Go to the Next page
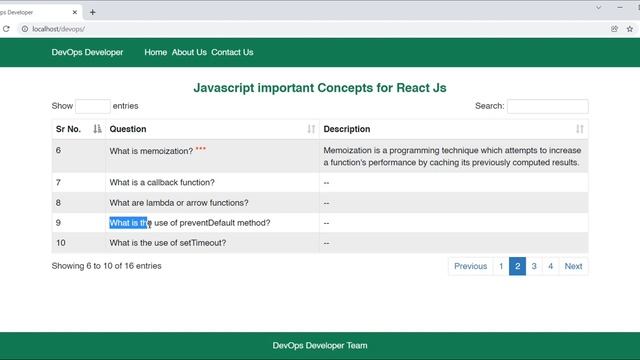640x360 pixels. click(x=573, y=266)
